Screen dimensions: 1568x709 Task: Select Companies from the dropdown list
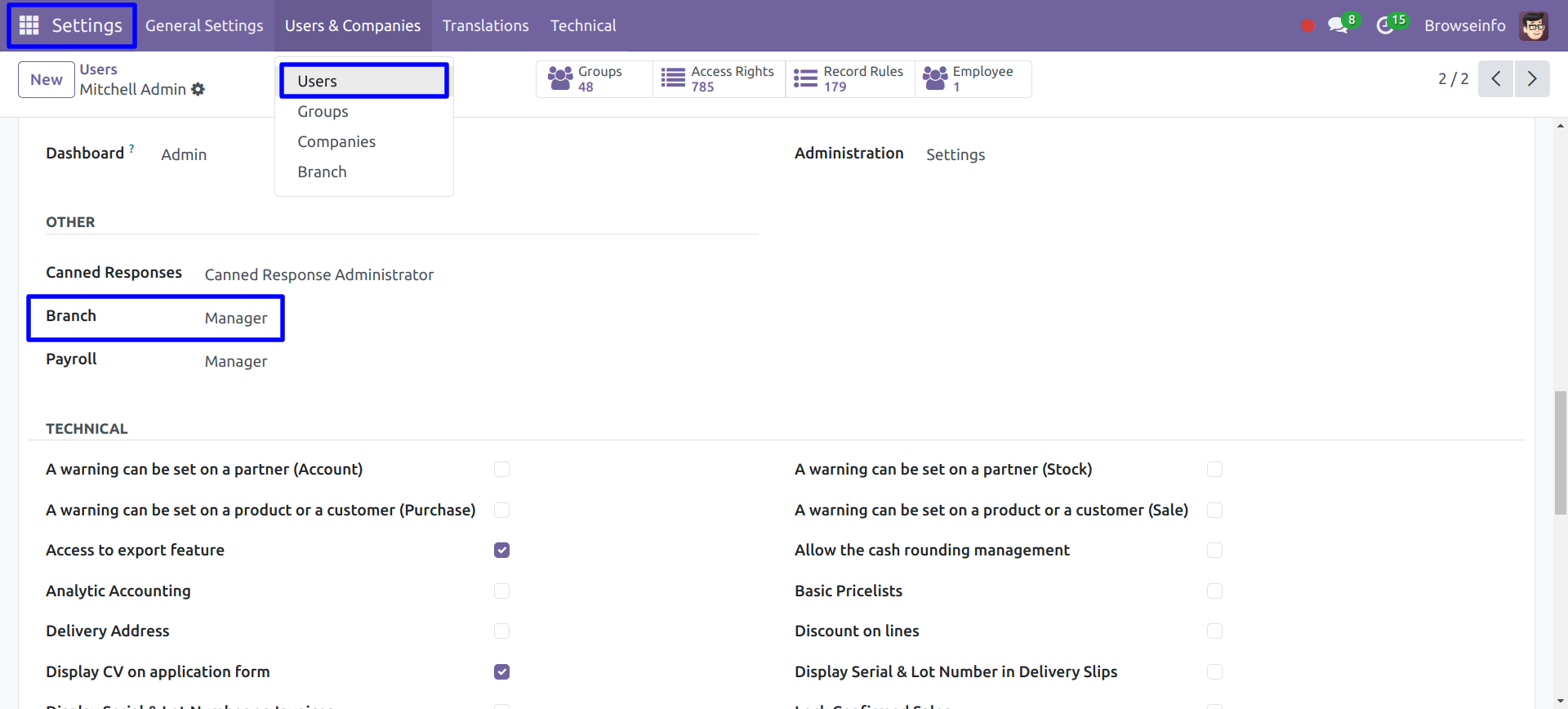click(336, 142)
